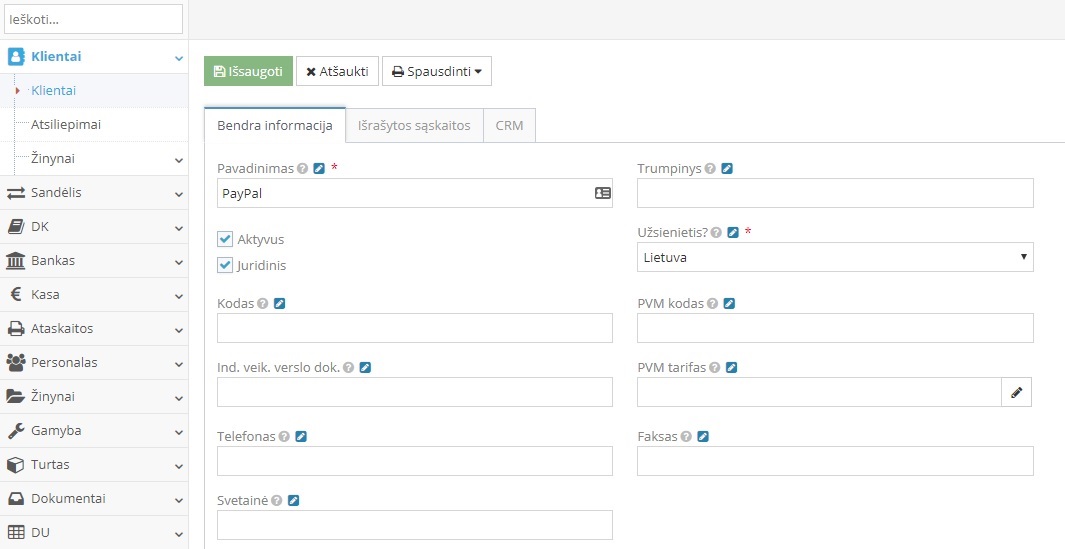Click the help icon next to Pavadinimas

[302, 169]
